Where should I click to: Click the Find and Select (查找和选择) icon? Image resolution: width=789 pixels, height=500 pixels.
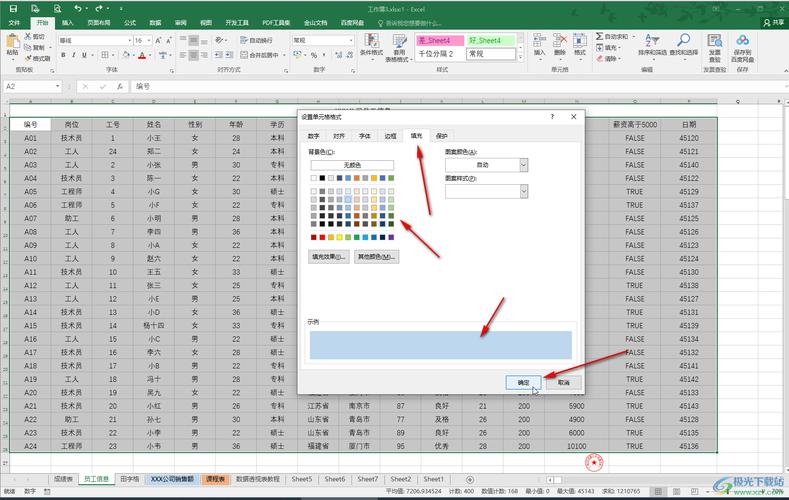coord(683,46)
